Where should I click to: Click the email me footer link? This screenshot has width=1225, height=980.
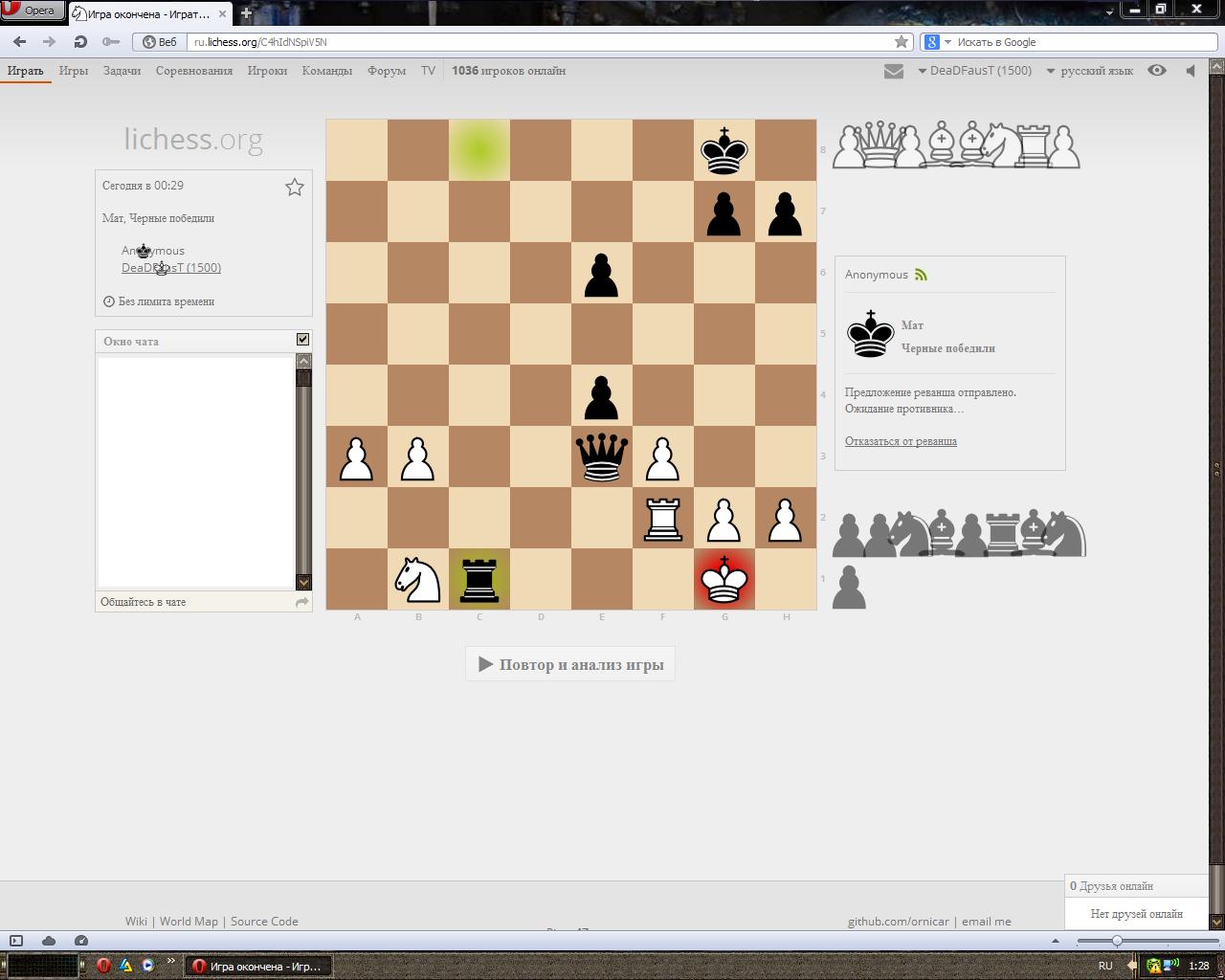[987, 922]
